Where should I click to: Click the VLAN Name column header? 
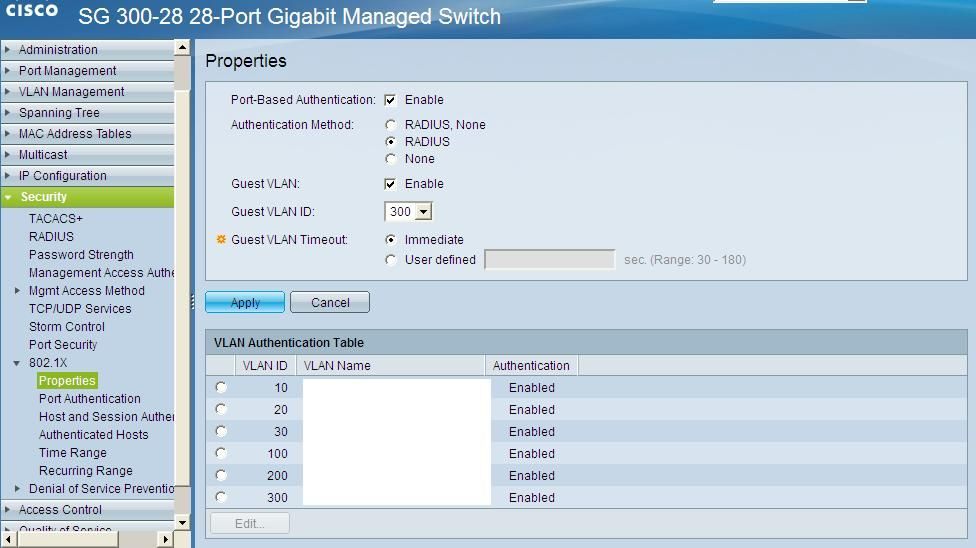tap(390, 366)
